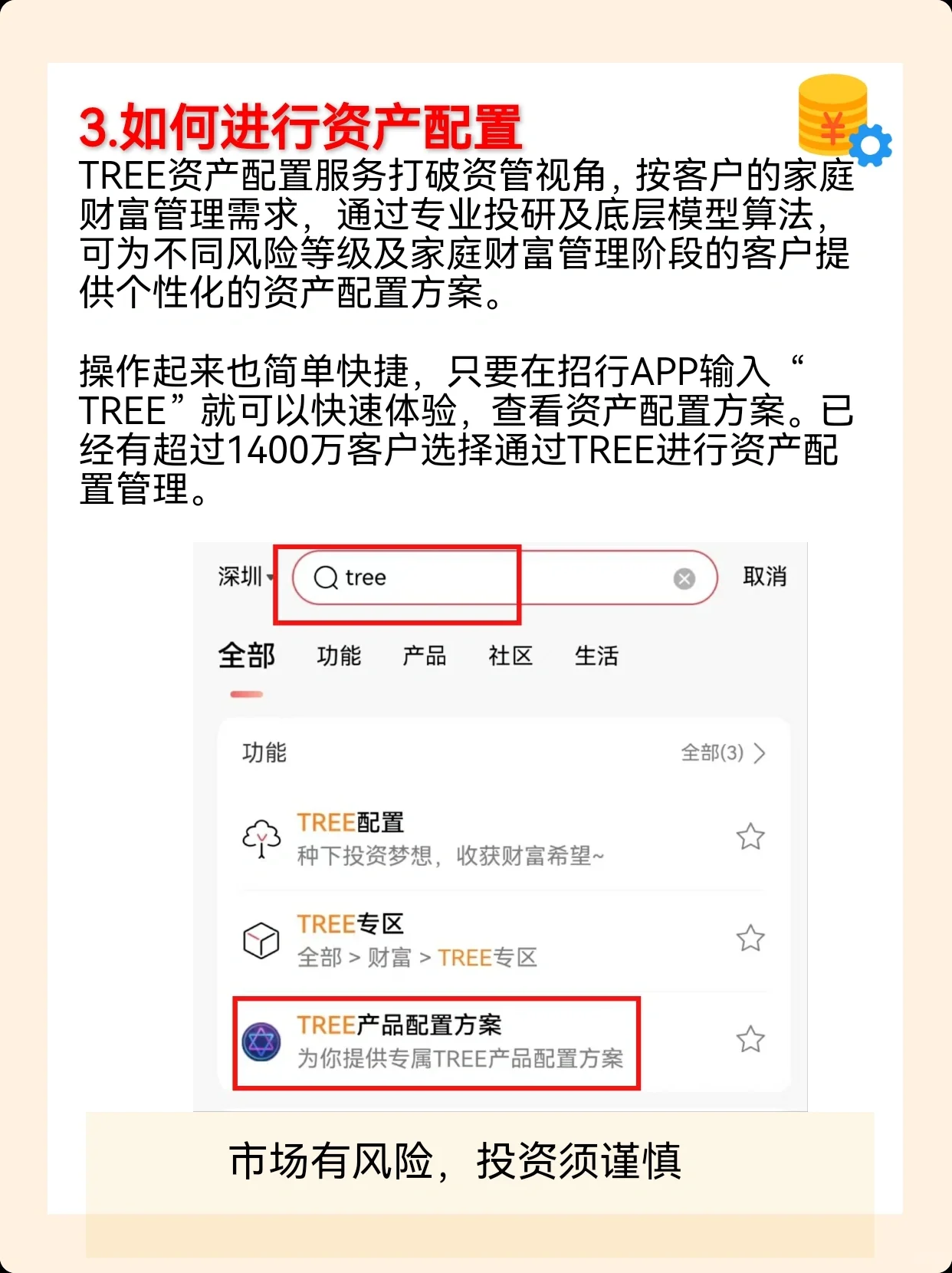Click the gold coins gear icon
Image resolution: width=952 pixels, height=1273 pixels.
point(844,120)
